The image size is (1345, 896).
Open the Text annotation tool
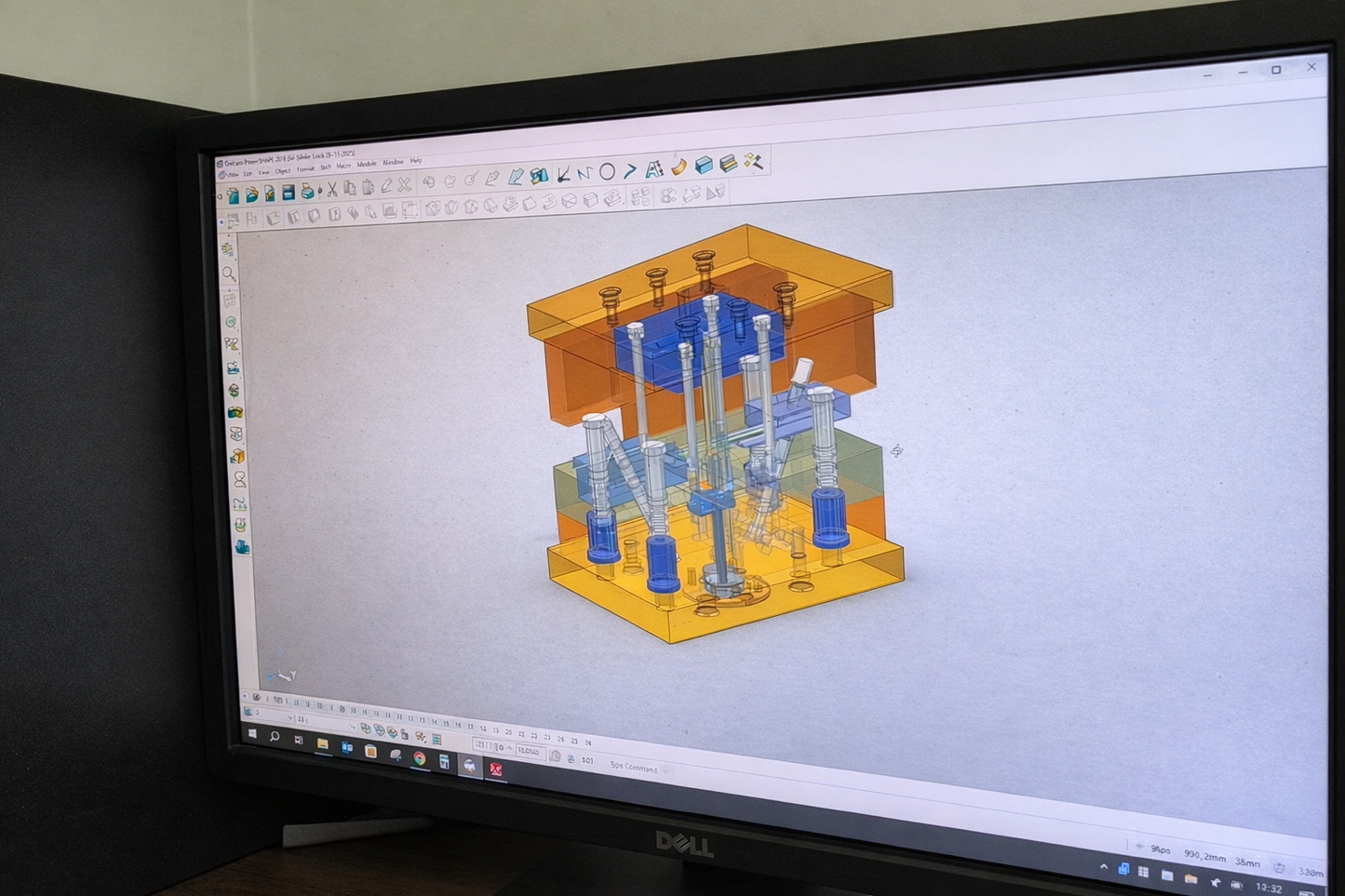click(x=653, y=168)
